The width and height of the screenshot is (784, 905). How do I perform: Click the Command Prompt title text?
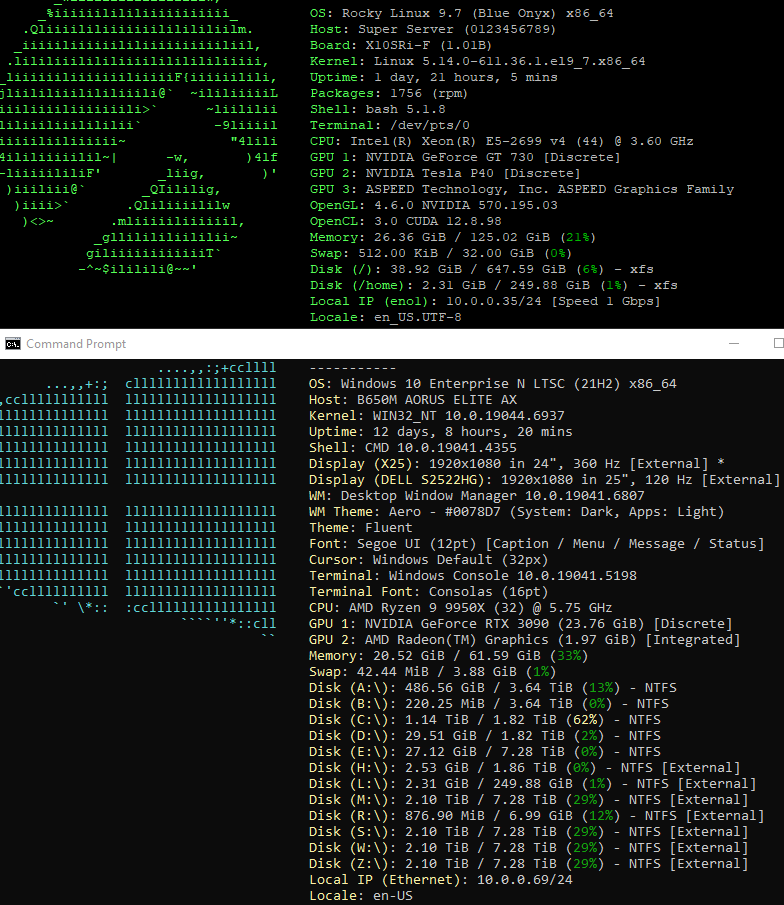point(76,344)
